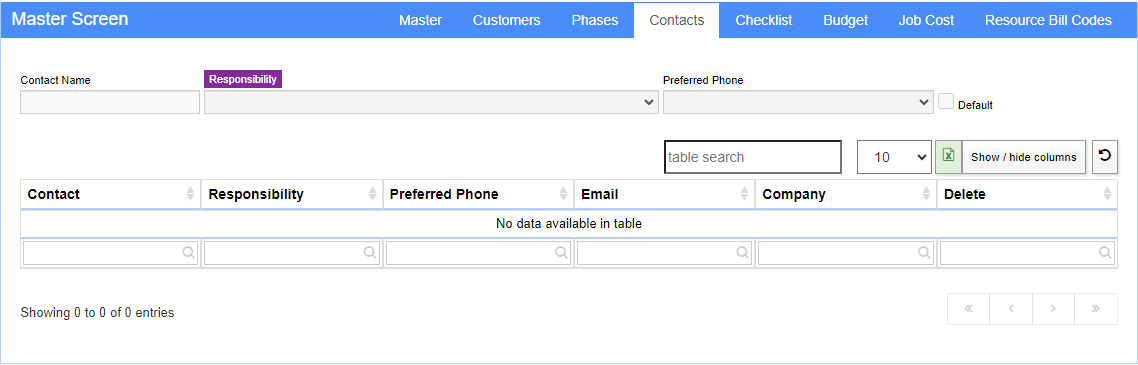Open the Responsibility dropdown

pyautogui.click(x=431, y=102)
